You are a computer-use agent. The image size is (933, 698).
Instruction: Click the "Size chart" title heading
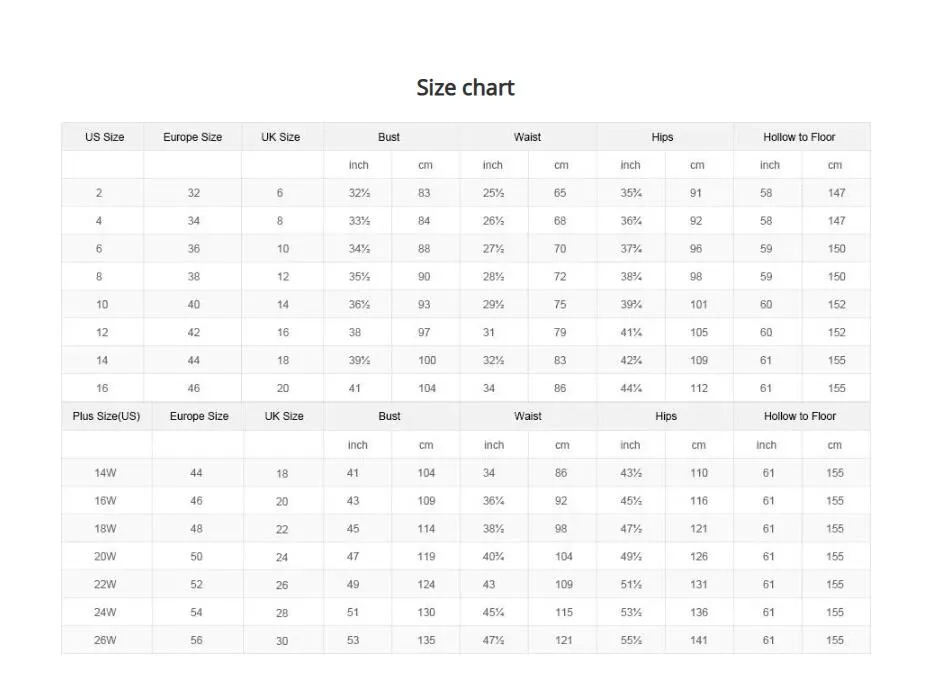(465, 88)
